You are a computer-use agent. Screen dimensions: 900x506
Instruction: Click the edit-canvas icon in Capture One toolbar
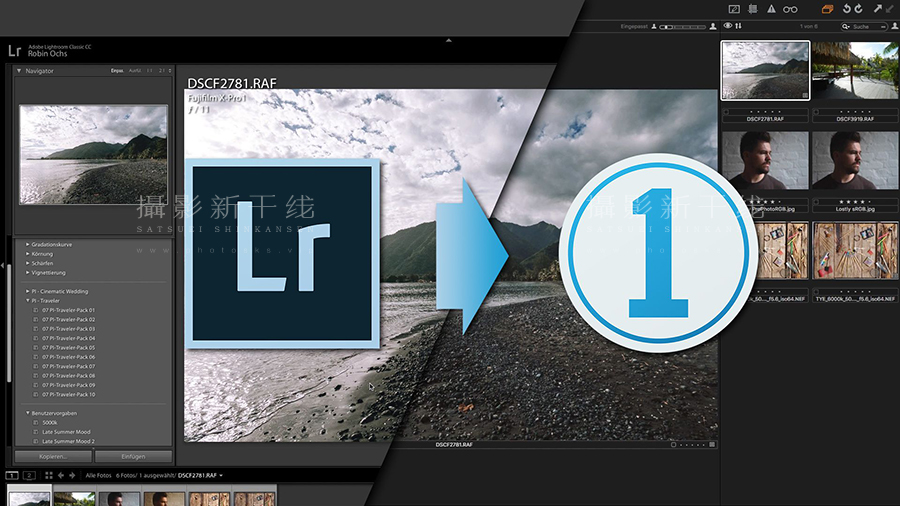click(x=734, y=9)
